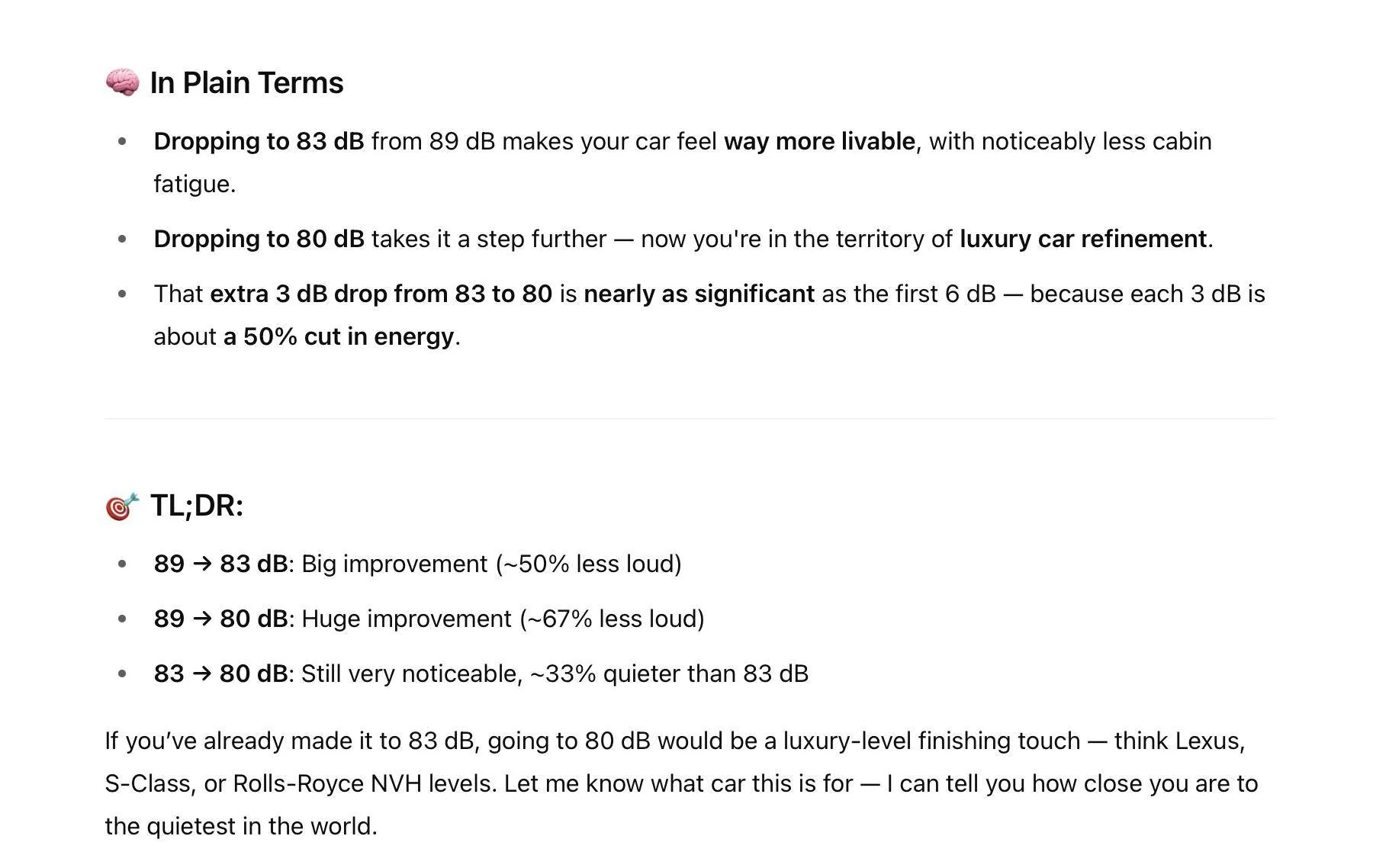Click the bold phrase extra 3 dB drop from 83 to 80
Viewport: 1373px width, 868px height.
coord(381,294)
